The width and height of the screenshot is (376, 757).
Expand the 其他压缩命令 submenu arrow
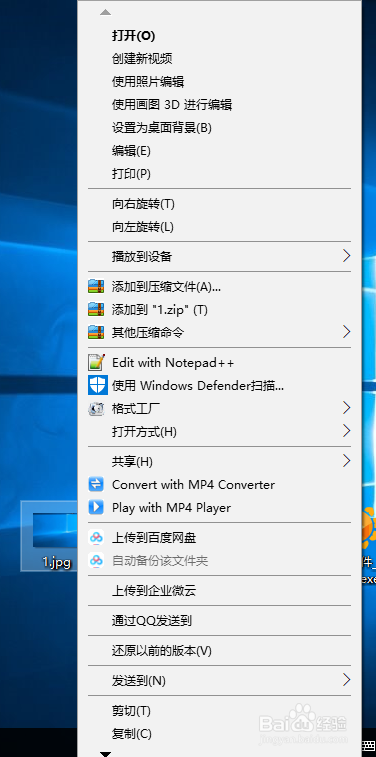(x=346, y=332)
